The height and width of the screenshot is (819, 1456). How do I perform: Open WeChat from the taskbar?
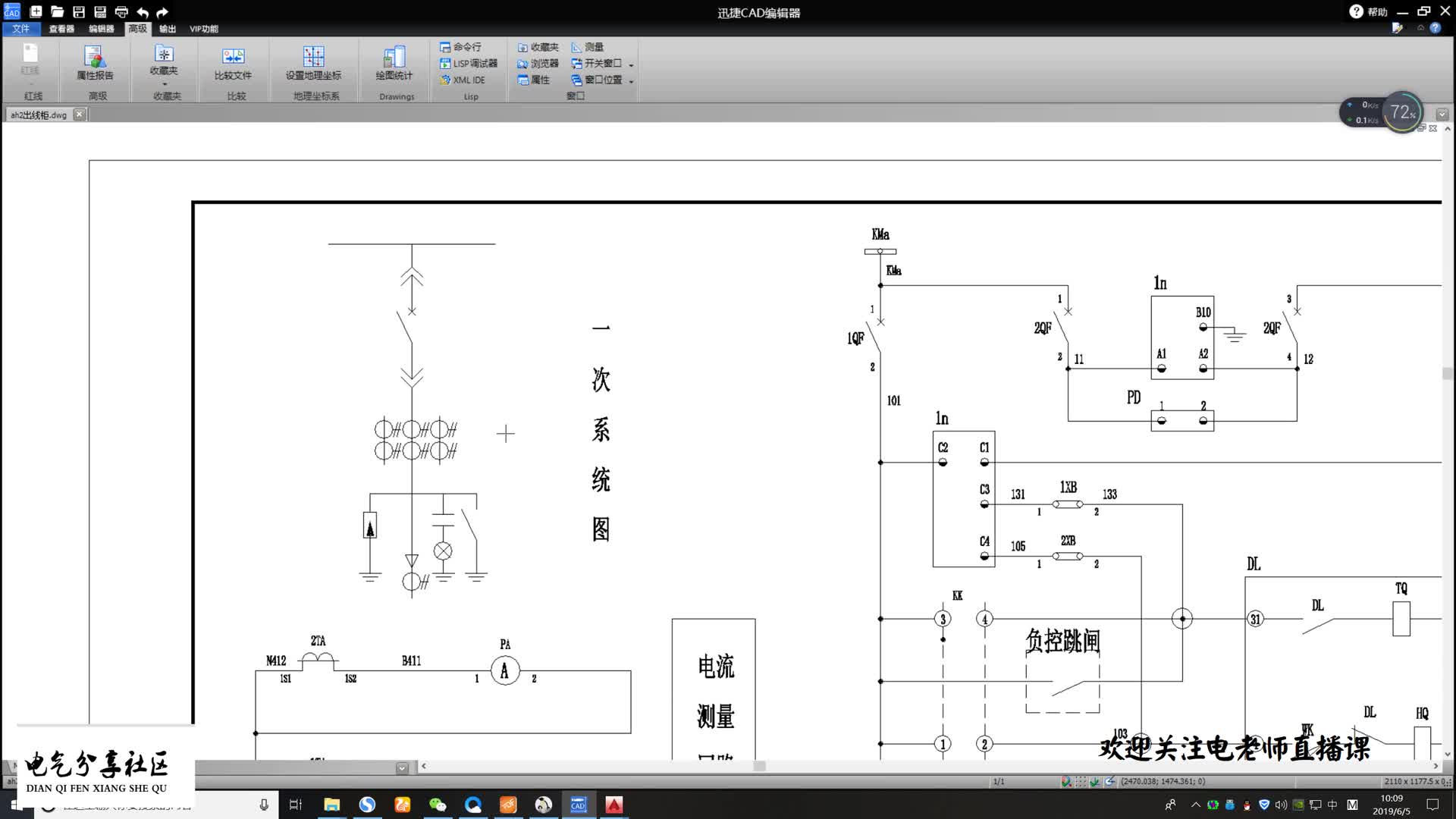tap(438, 805)
